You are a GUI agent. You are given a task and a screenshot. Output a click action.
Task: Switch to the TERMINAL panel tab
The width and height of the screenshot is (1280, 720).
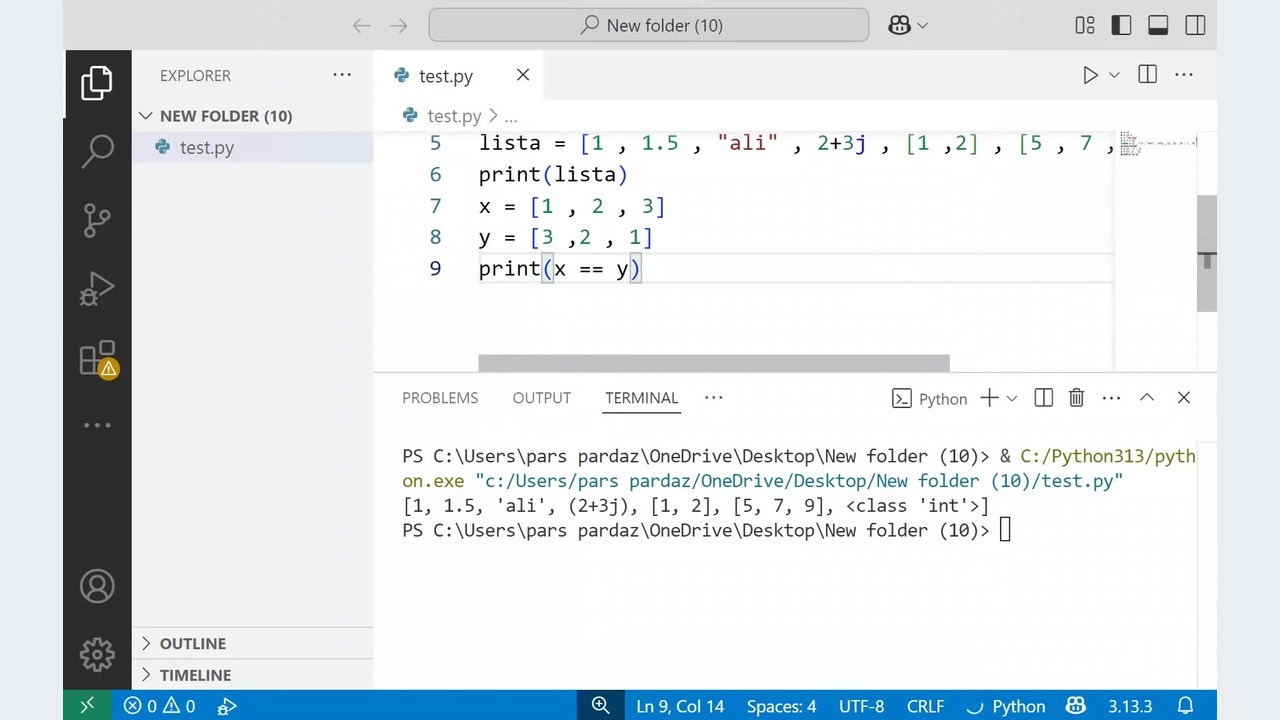coord(642,398)
